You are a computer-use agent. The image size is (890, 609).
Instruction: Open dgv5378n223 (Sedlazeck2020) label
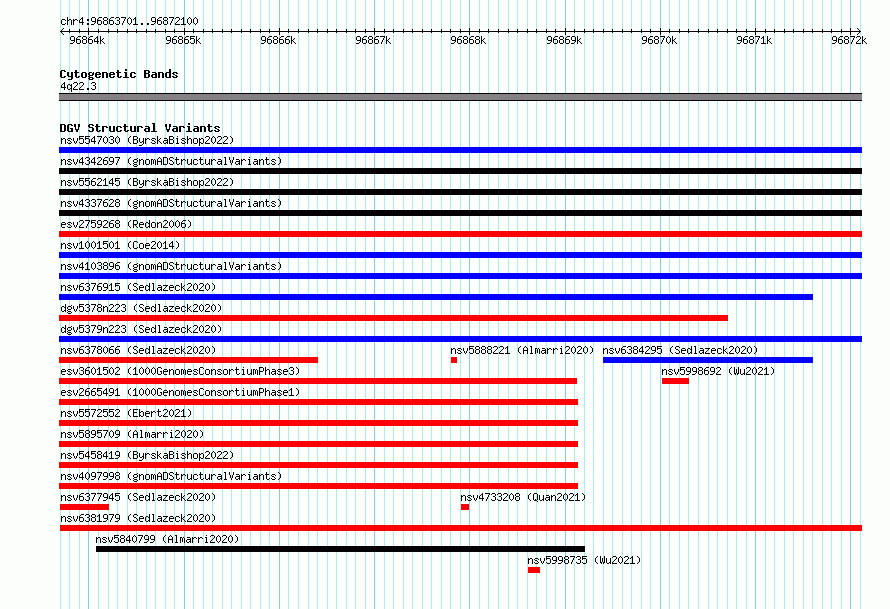[x=141, y=308]
